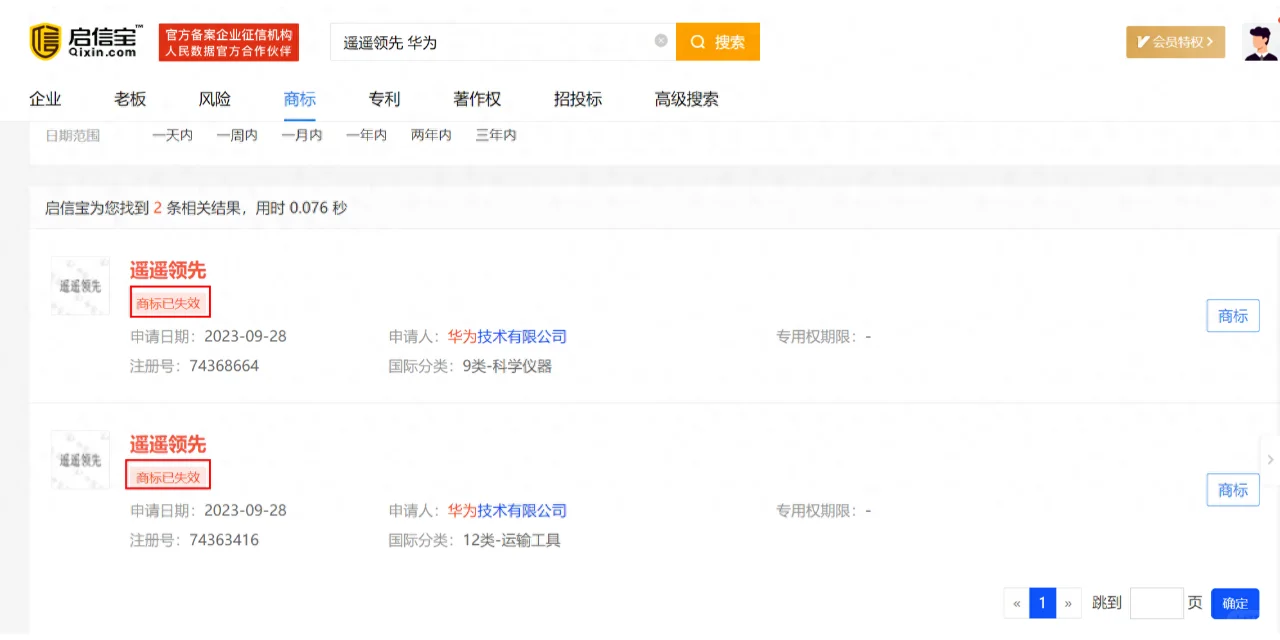Switch to the 著作权 tab
This screenshot has height=640, width=1280.
click(477, 99)
